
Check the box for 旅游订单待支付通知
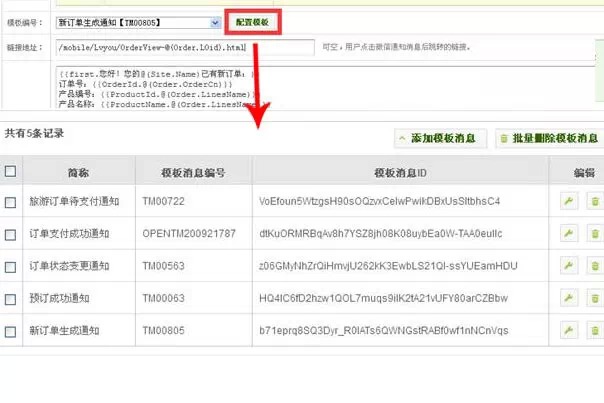click(10, 203)
